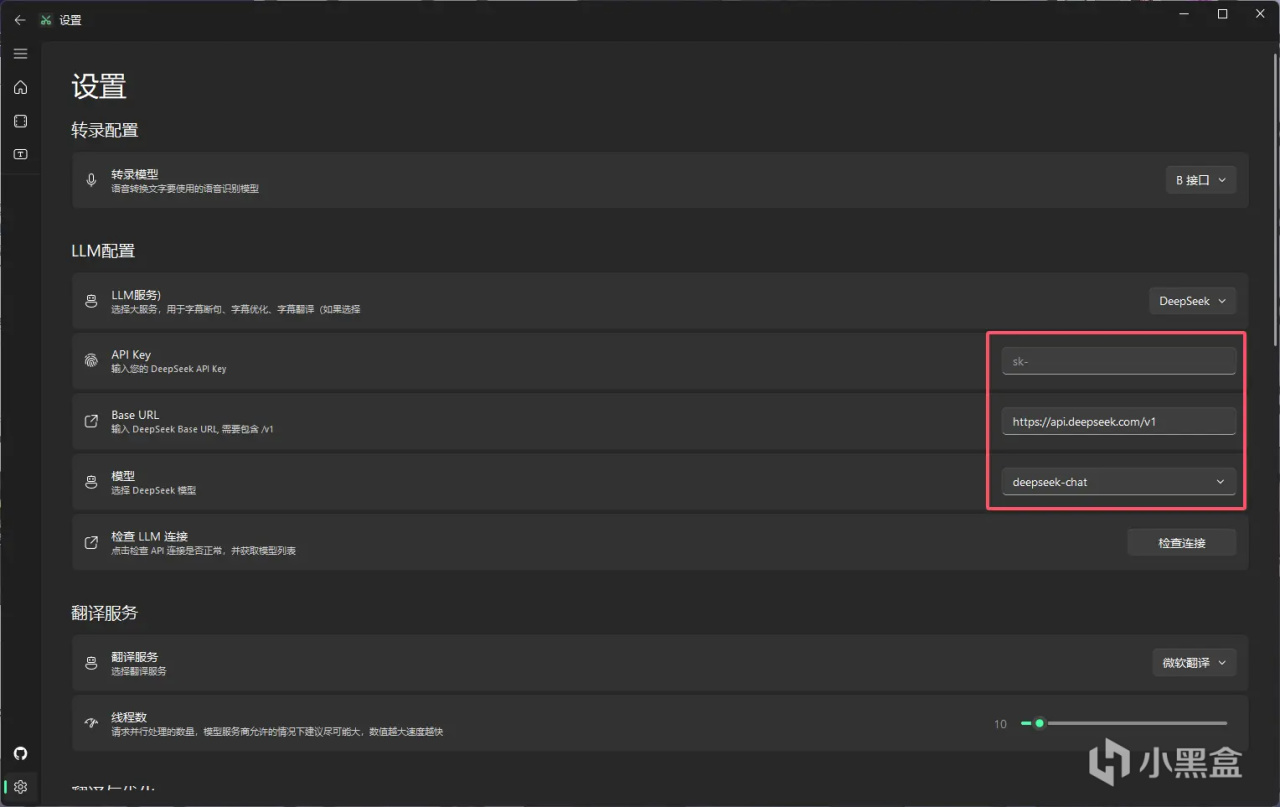Image resolution: width=1280 pixels, height=807 pixels.
Task: Click the 输入您的 DeepSeek API Key description
Action: coord(169,369)
